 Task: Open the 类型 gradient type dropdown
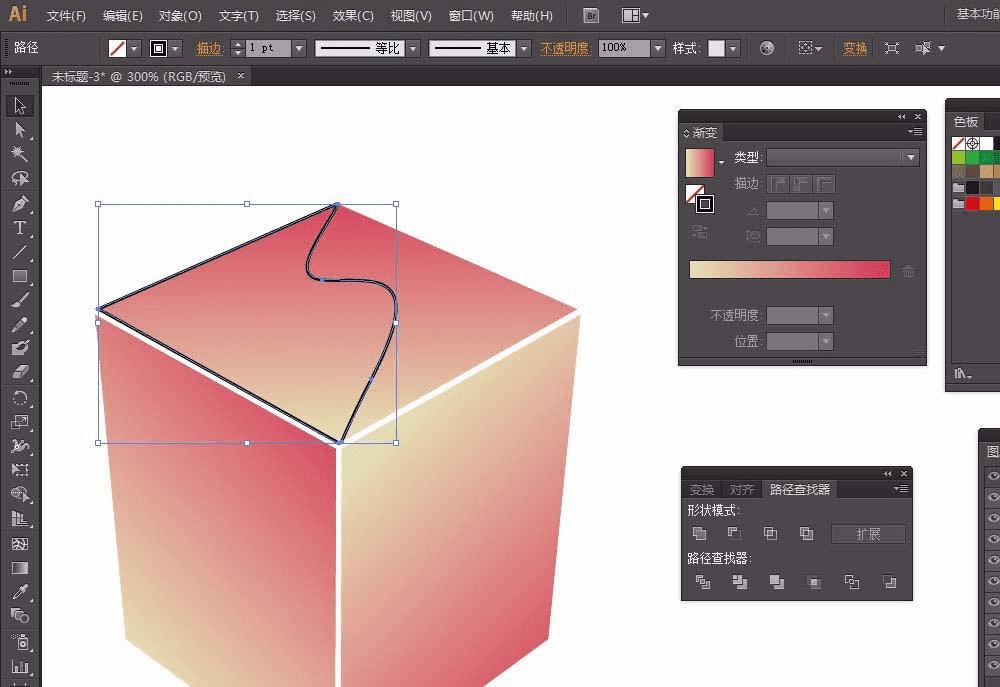click(909, 158)
